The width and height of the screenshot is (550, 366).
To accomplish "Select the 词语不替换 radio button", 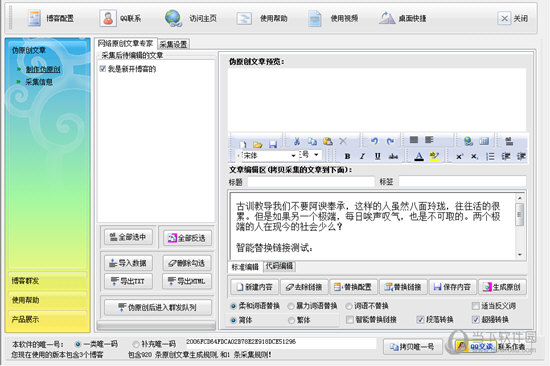I will (x=349, y=306).
